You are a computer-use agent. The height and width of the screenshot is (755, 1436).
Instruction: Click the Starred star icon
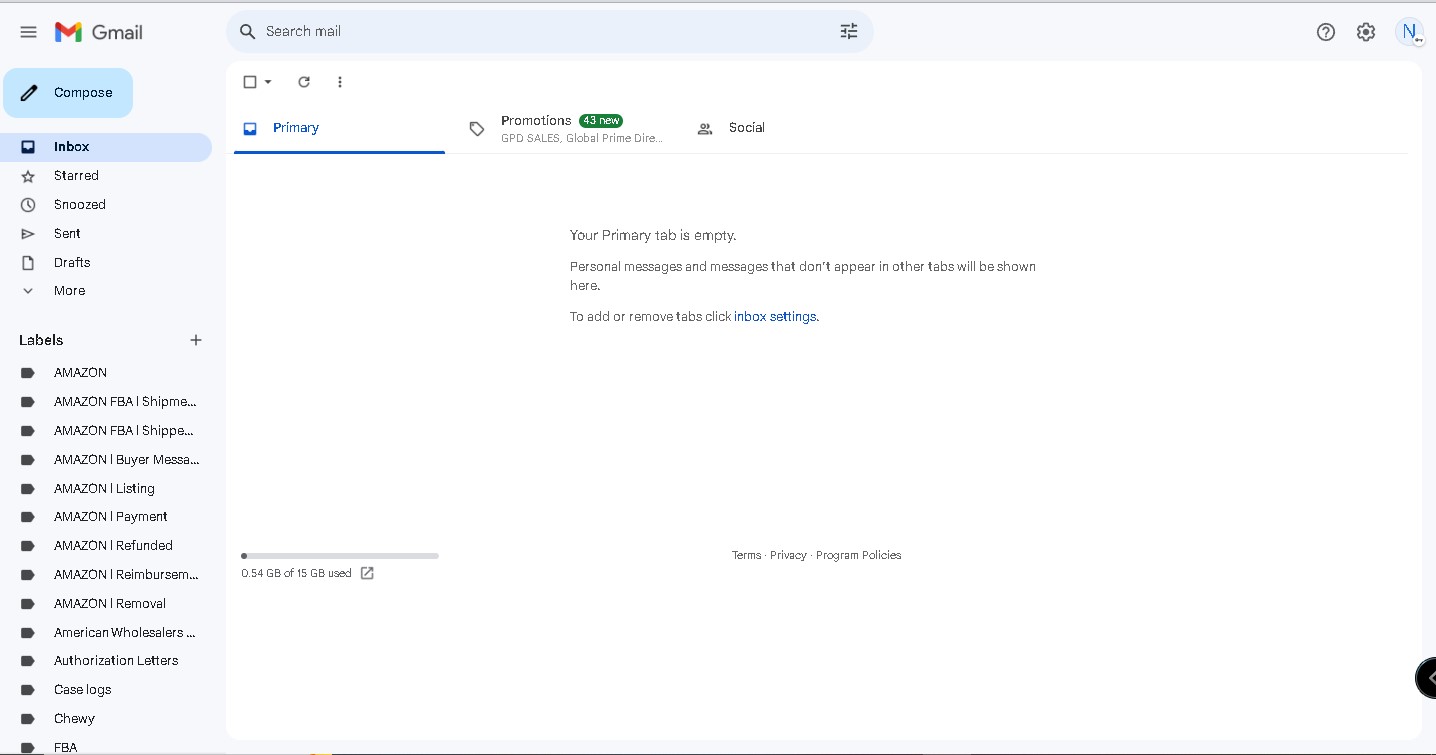(x=28, y=176)
